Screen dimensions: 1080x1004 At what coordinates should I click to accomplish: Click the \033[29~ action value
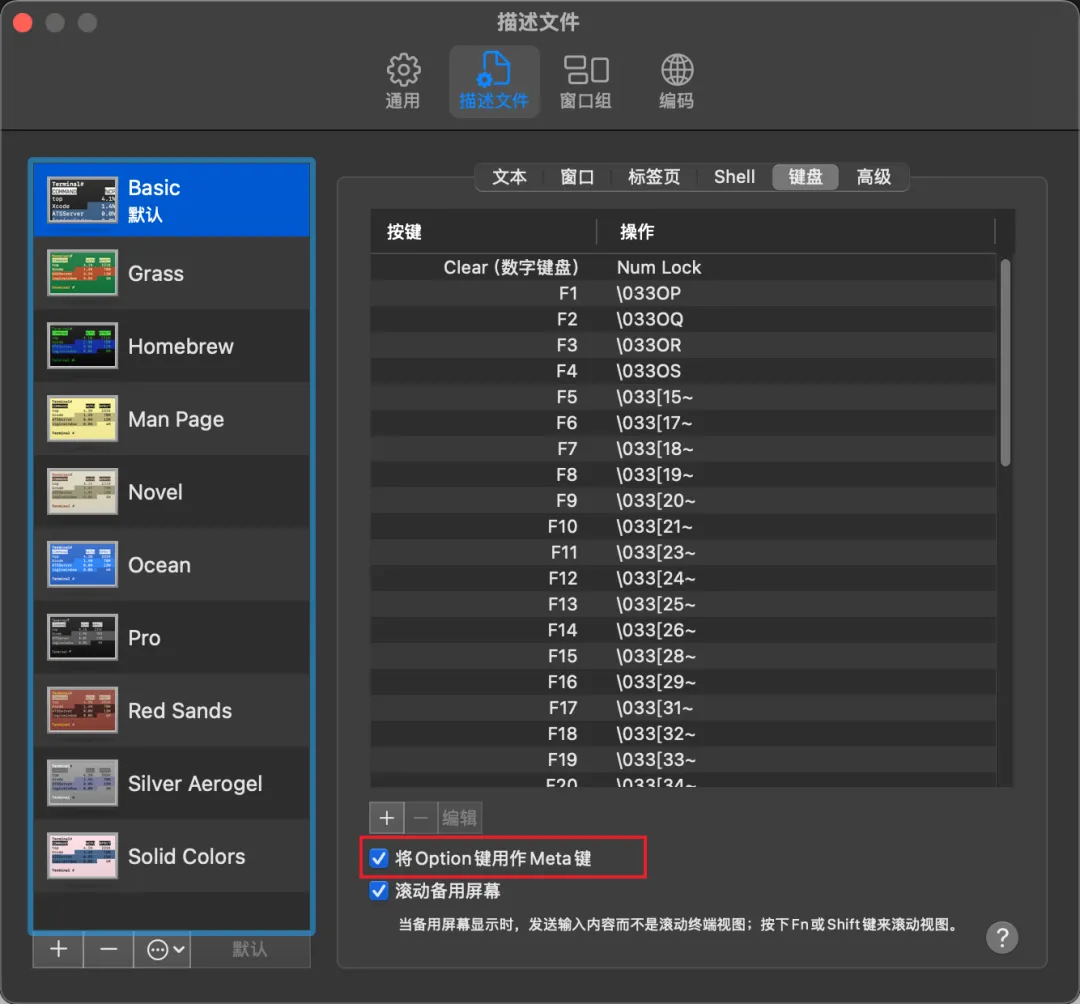(656, 682)
